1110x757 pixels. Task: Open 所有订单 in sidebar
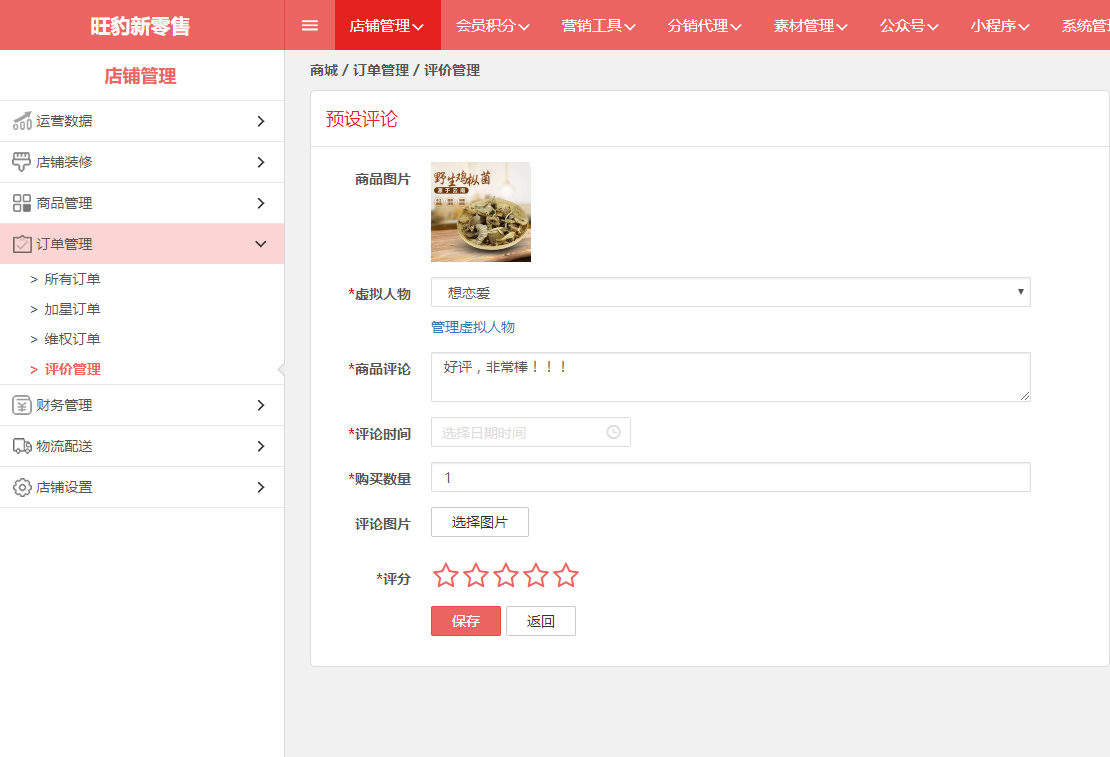click(72, 279)
